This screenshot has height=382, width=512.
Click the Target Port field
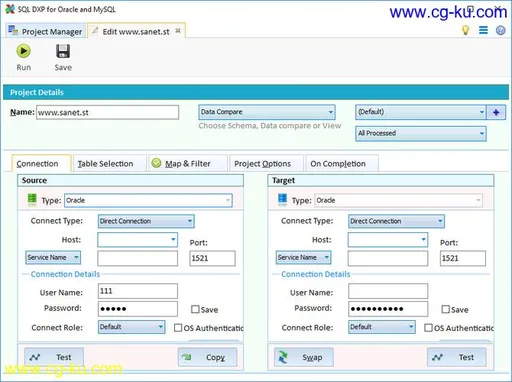(463, 258)
